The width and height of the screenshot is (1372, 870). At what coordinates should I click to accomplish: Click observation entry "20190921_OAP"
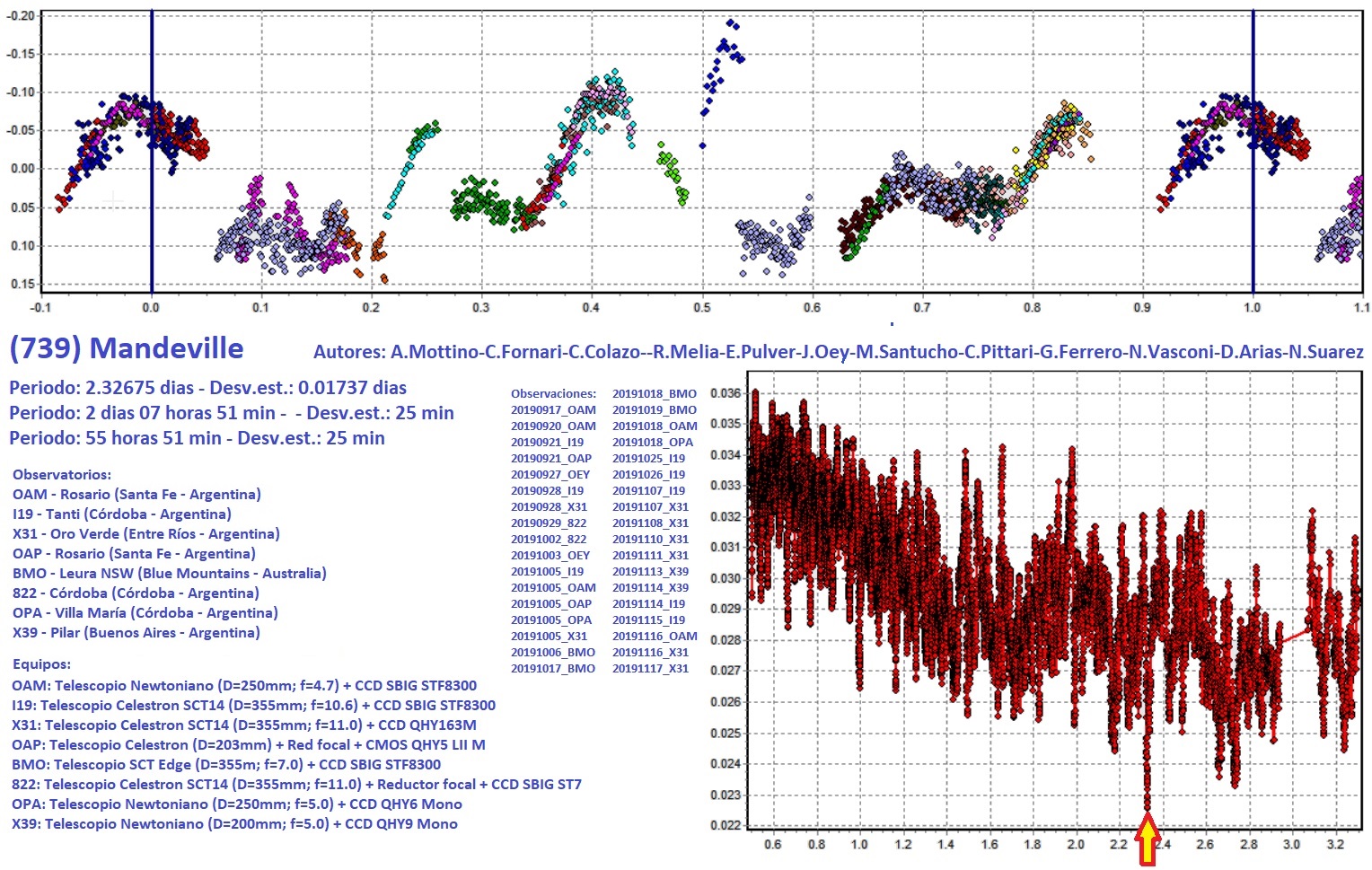[x=551, y=458]
